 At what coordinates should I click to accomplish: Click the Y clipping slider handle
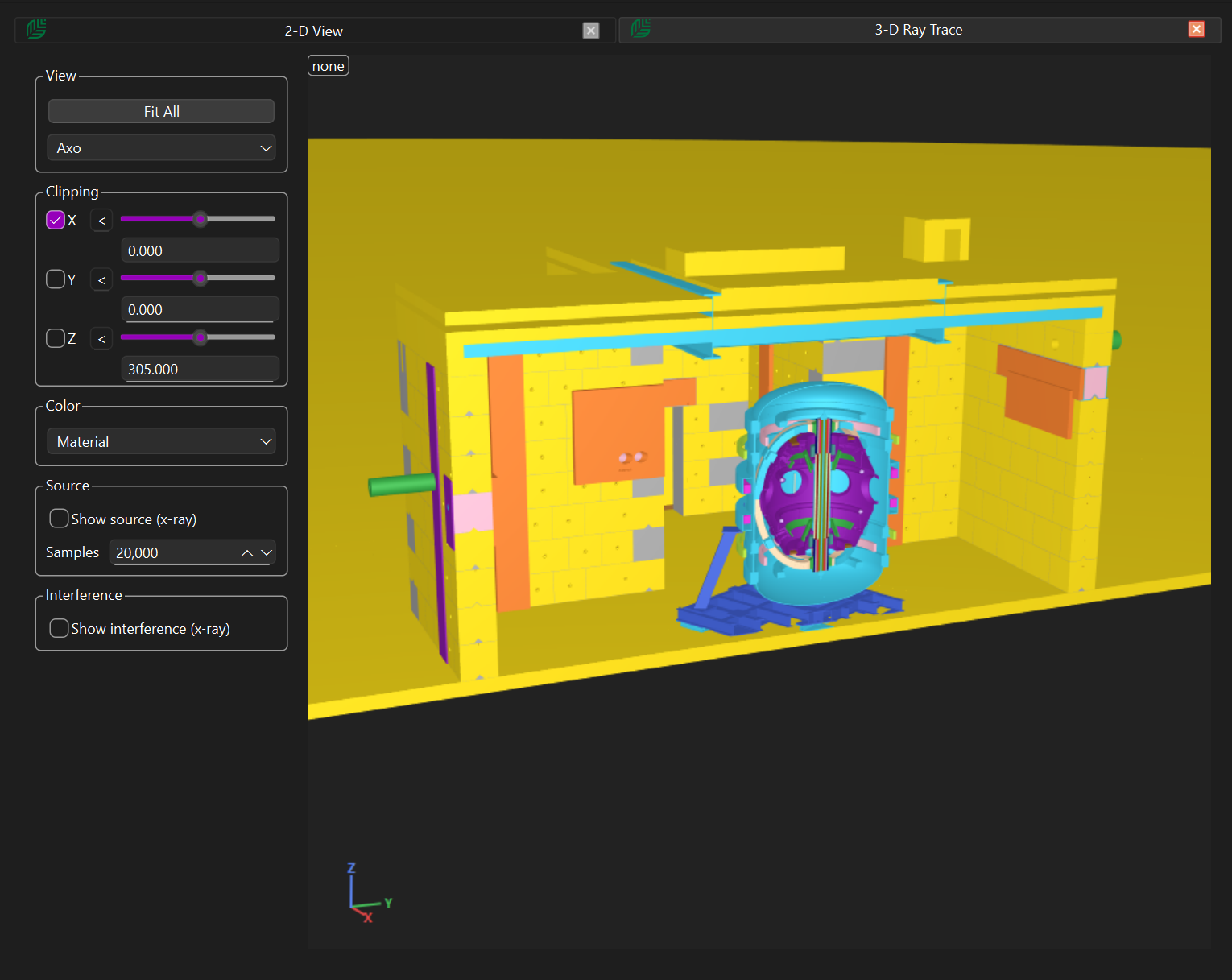point(201,279)
